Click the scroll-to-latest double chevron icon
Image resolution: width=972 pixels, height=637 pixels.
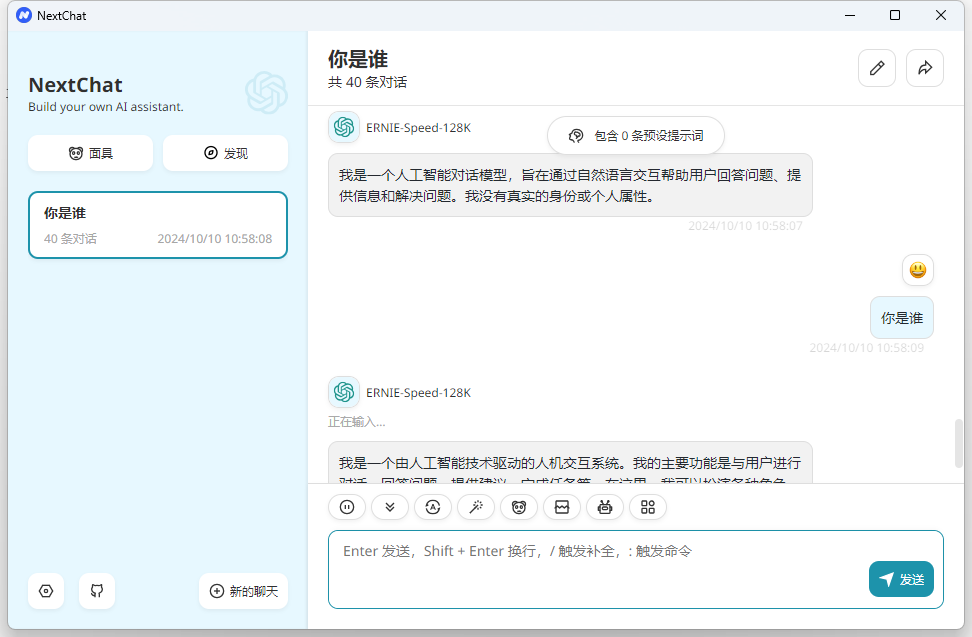[x=390, y=507]
